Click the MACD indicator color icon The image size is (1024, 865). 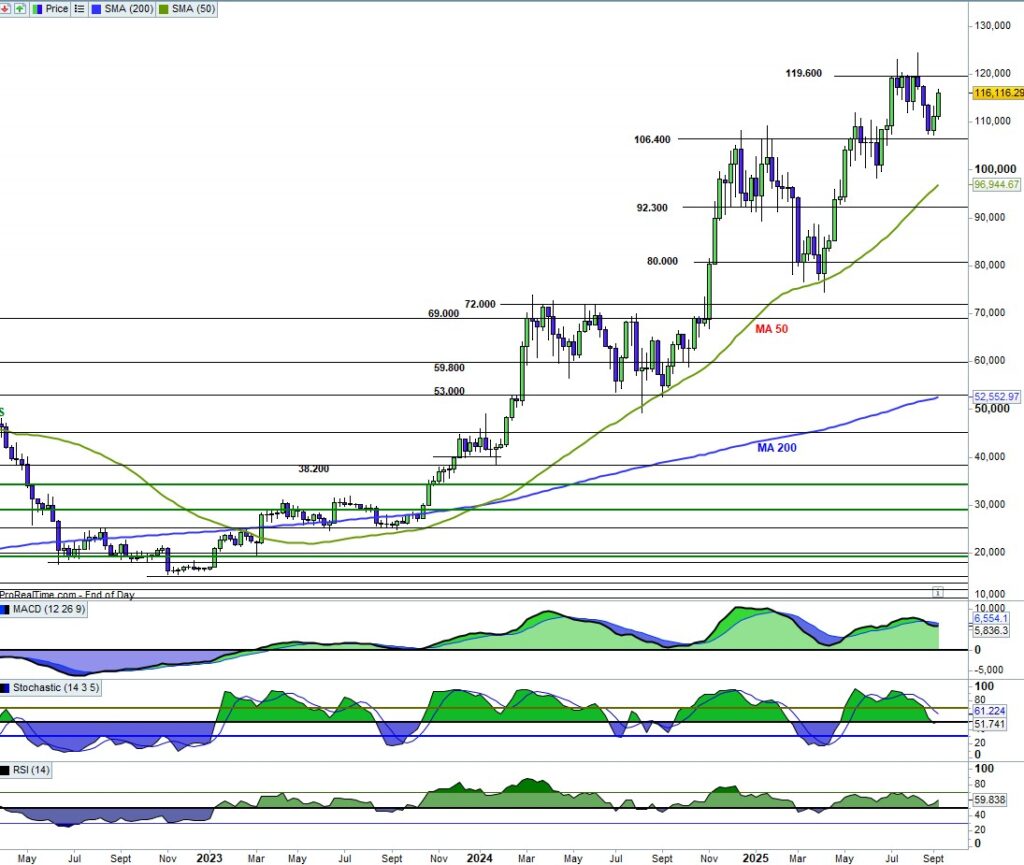6,610
